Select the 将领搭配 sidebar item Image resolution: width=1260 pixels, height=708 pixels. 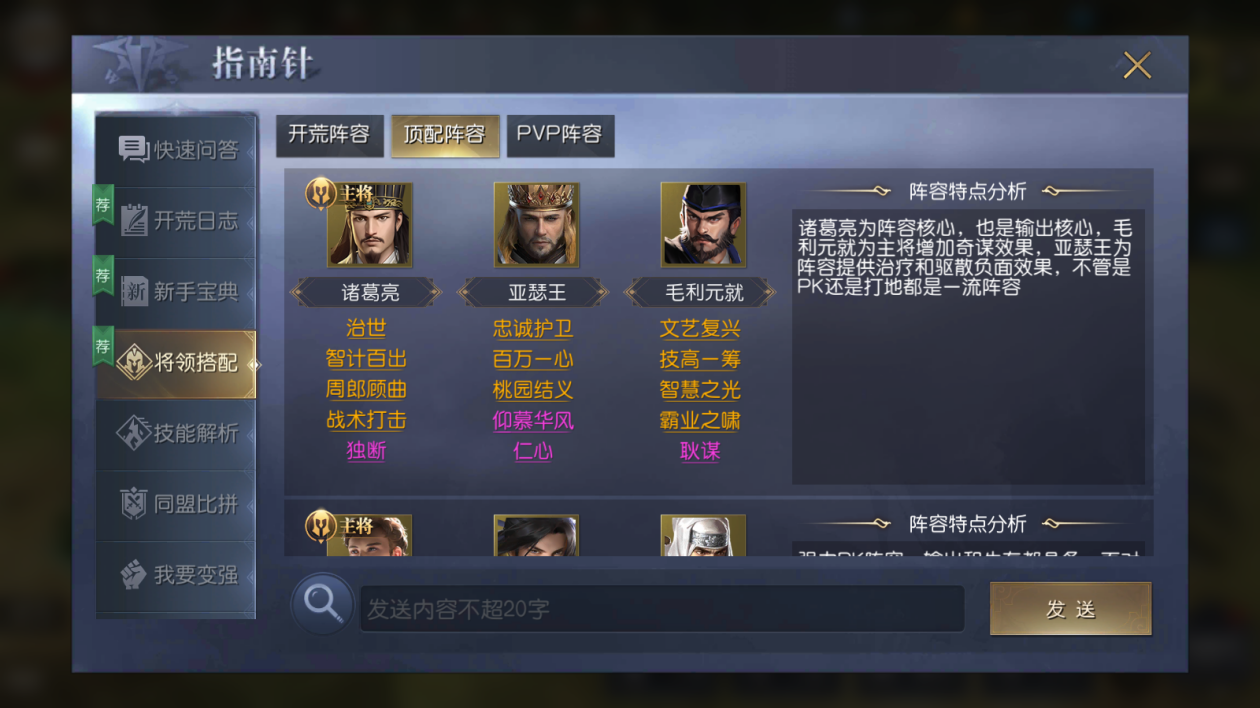coord(176,363)
